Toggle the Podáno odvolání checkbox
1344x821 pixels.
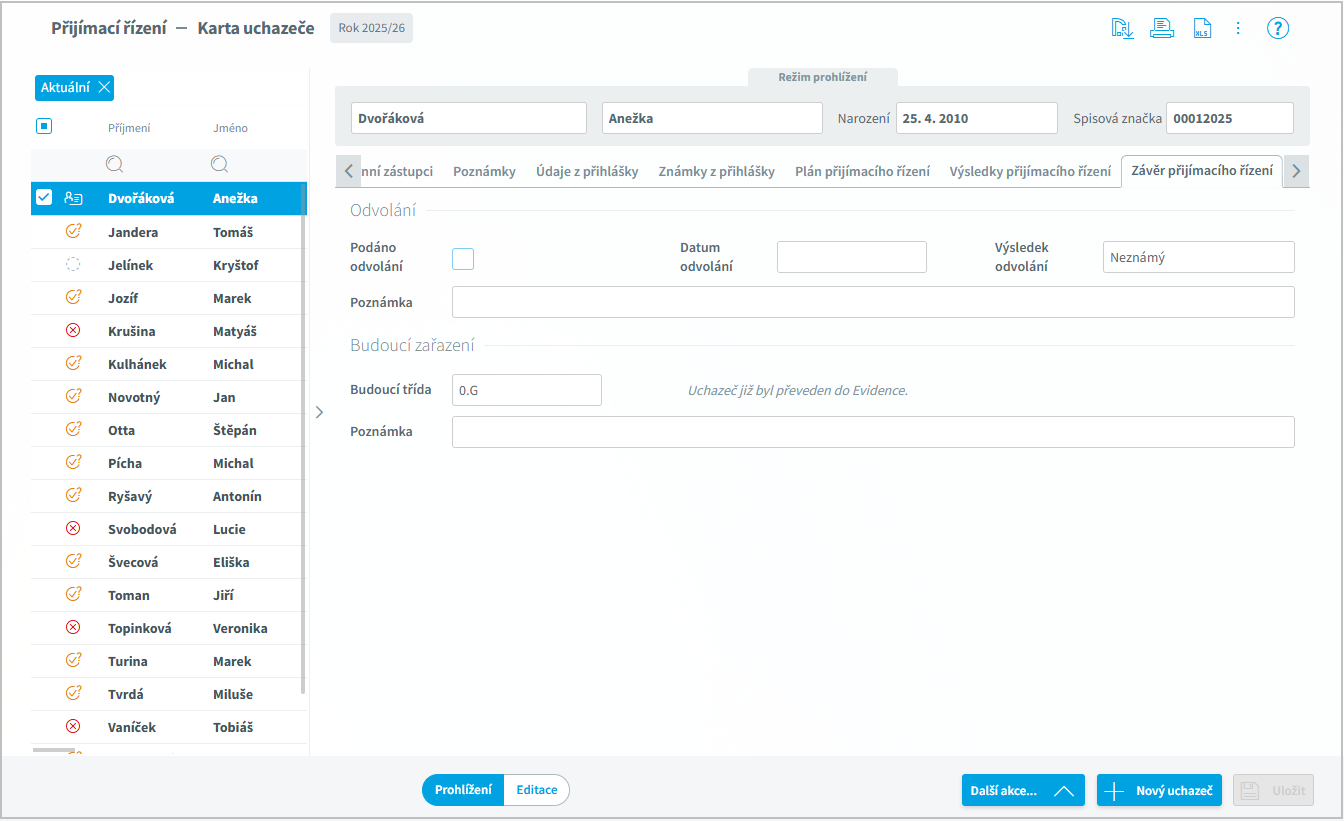pos(463,259)
